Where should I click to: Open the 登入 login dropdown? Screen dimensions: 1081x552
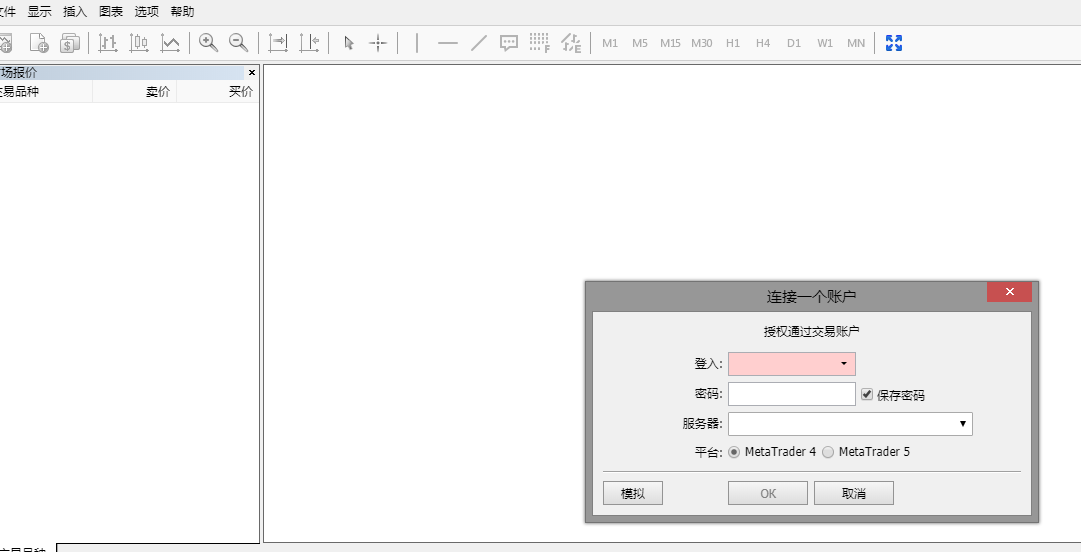point(843,364)
